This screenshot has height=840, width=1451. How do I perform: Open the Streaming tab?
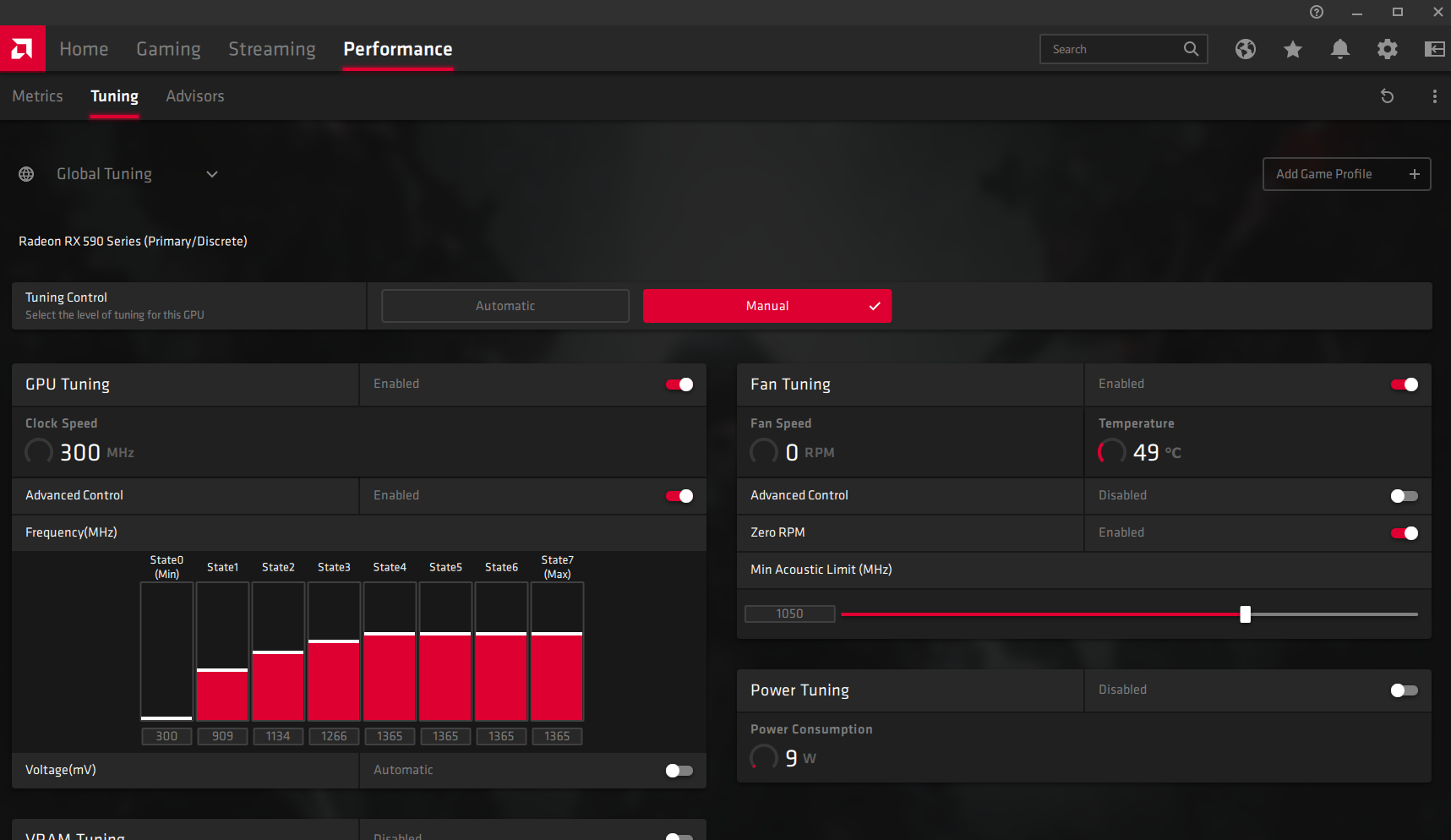pos(272,49)
